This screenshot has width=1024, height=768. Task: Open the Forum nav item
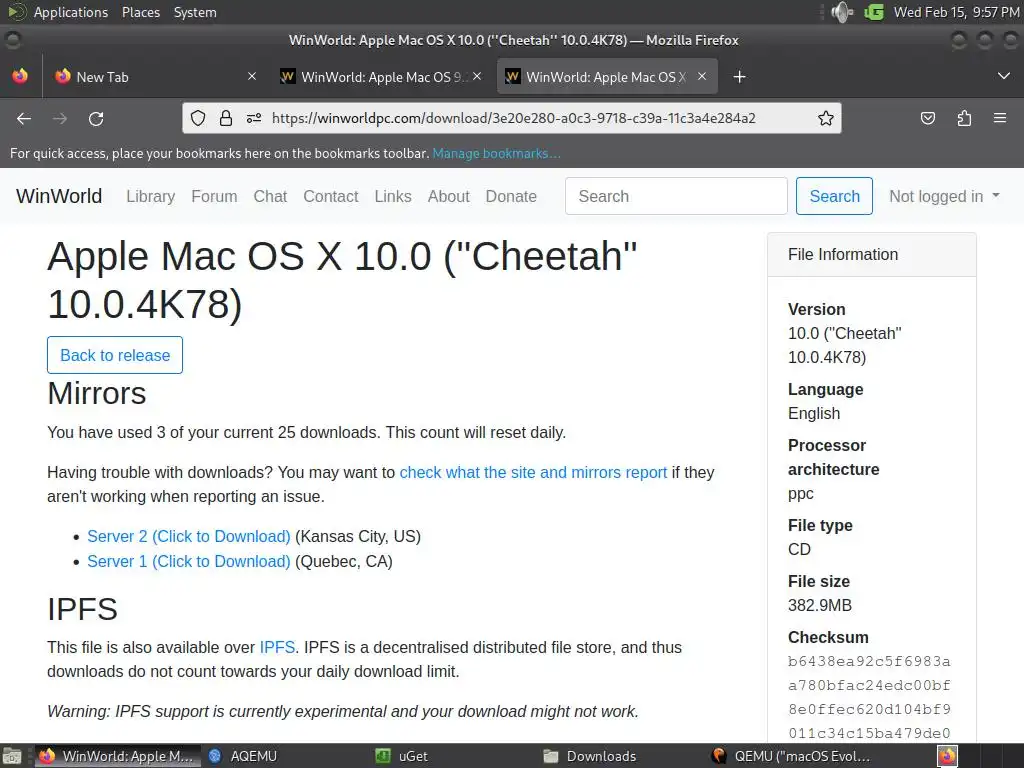pyautogui.click(x=214, y=196)
